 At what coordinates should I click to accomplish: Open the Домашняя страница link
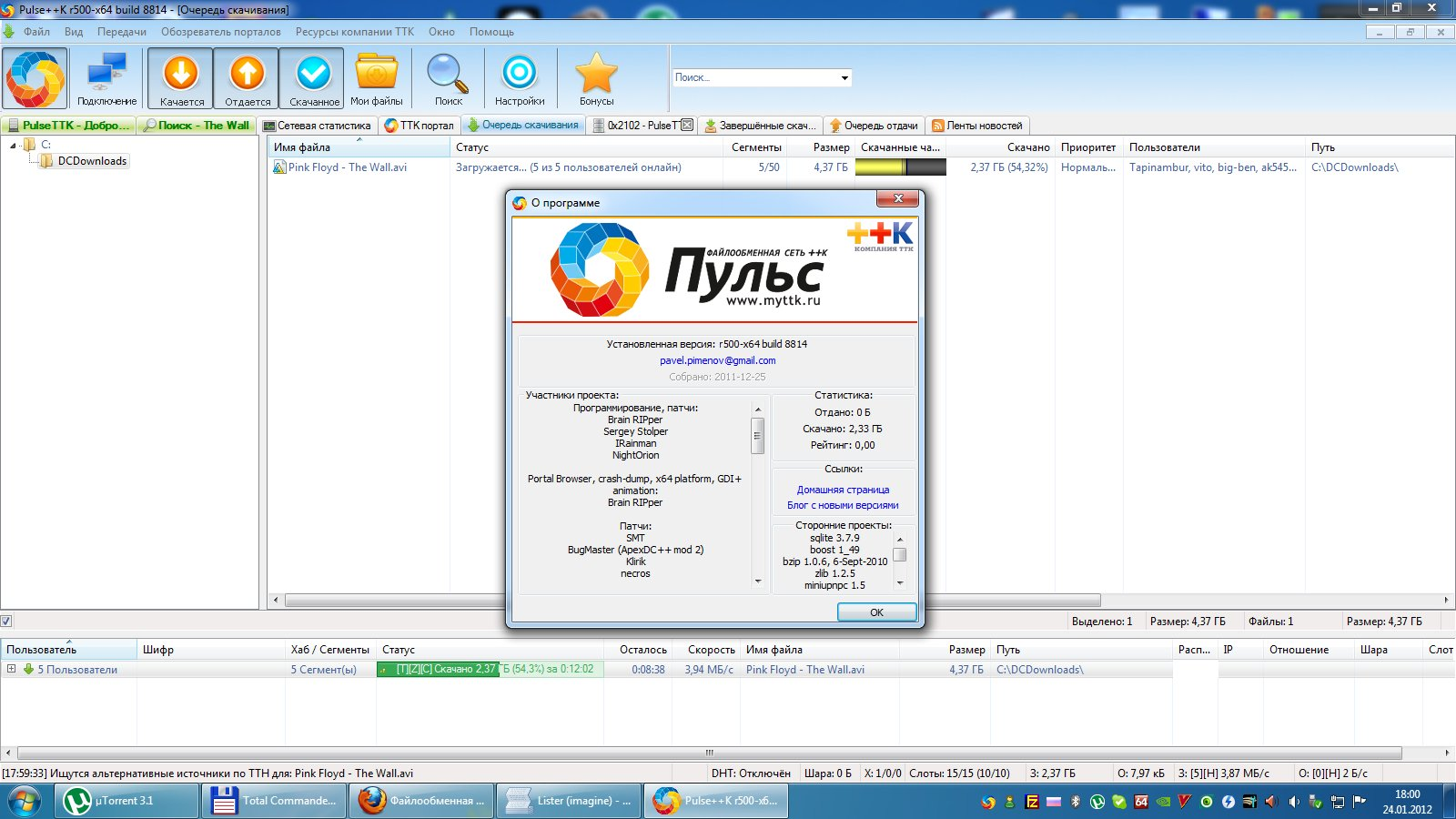click(843, 490)
